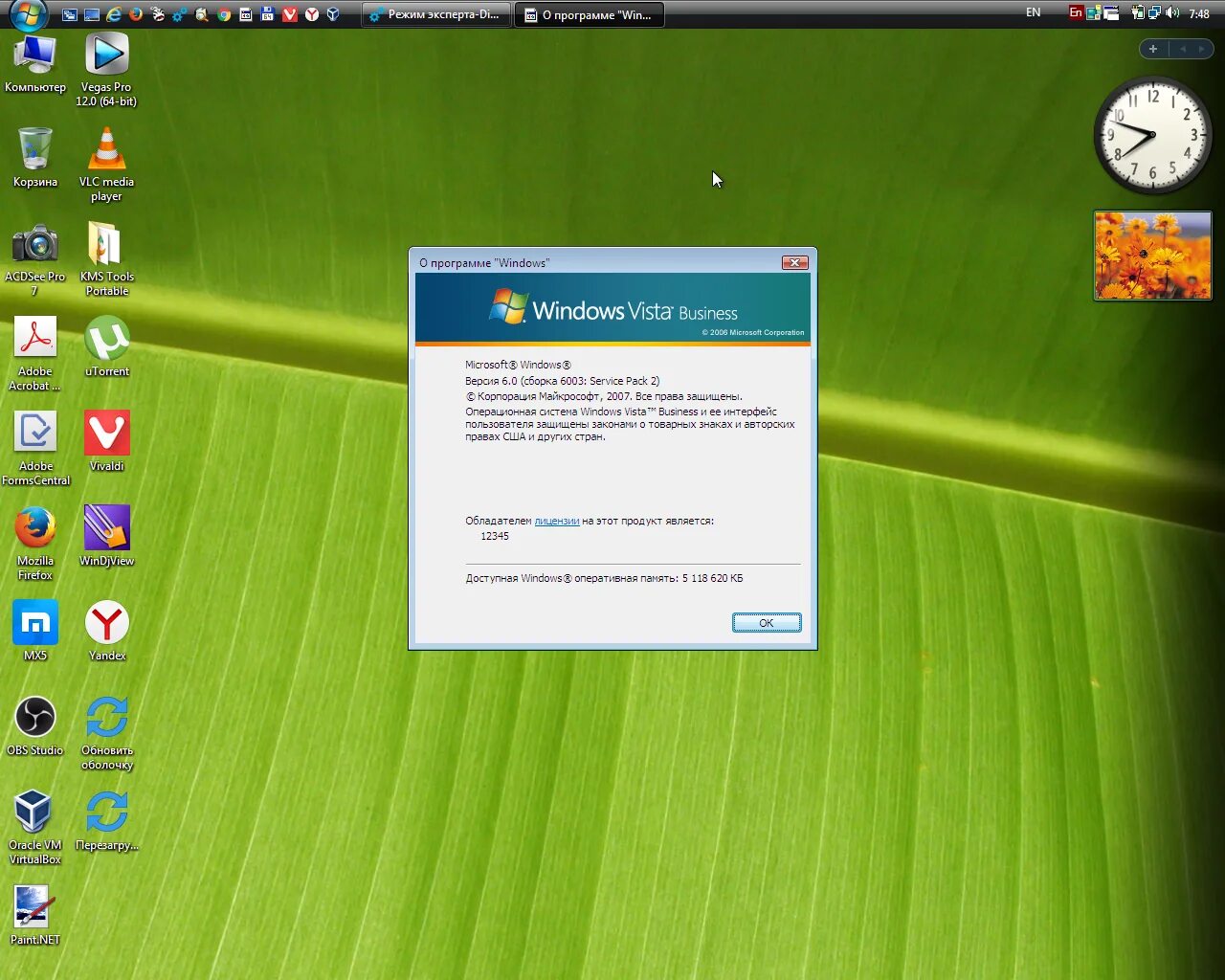This screenshot has width=1225, height=980.
Task: Click the blue floppy disk quick launch icon
Action: coord(267,14)
